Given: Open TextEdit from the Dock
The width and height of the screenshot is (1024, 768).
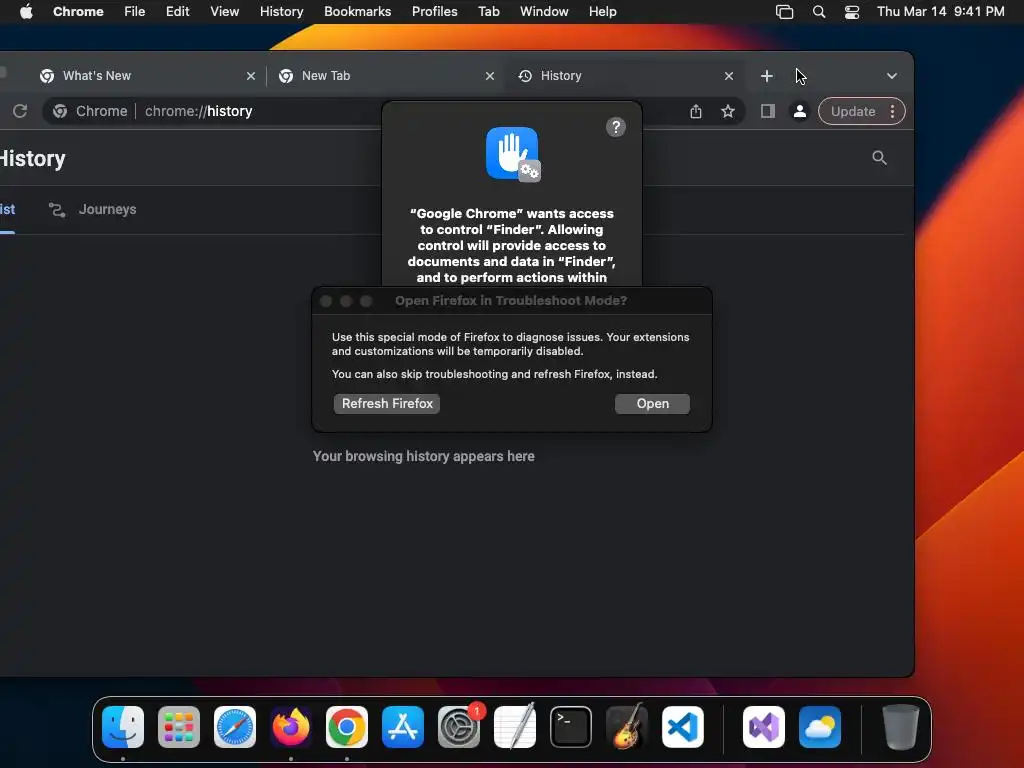Looking at the screenshot, I should click(515, 727).
